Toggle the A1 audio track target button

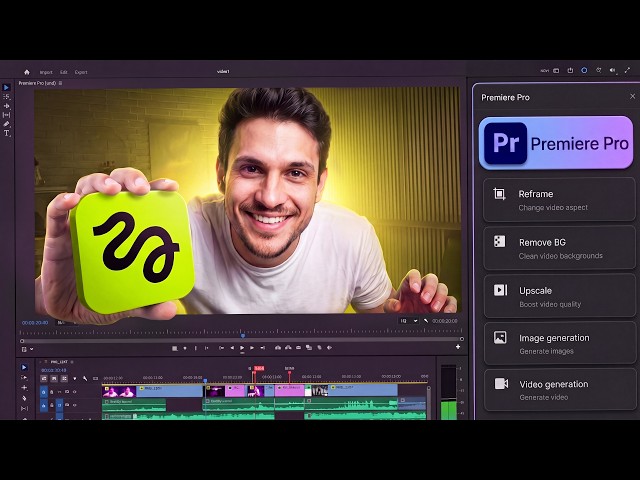tap(44, 406)
